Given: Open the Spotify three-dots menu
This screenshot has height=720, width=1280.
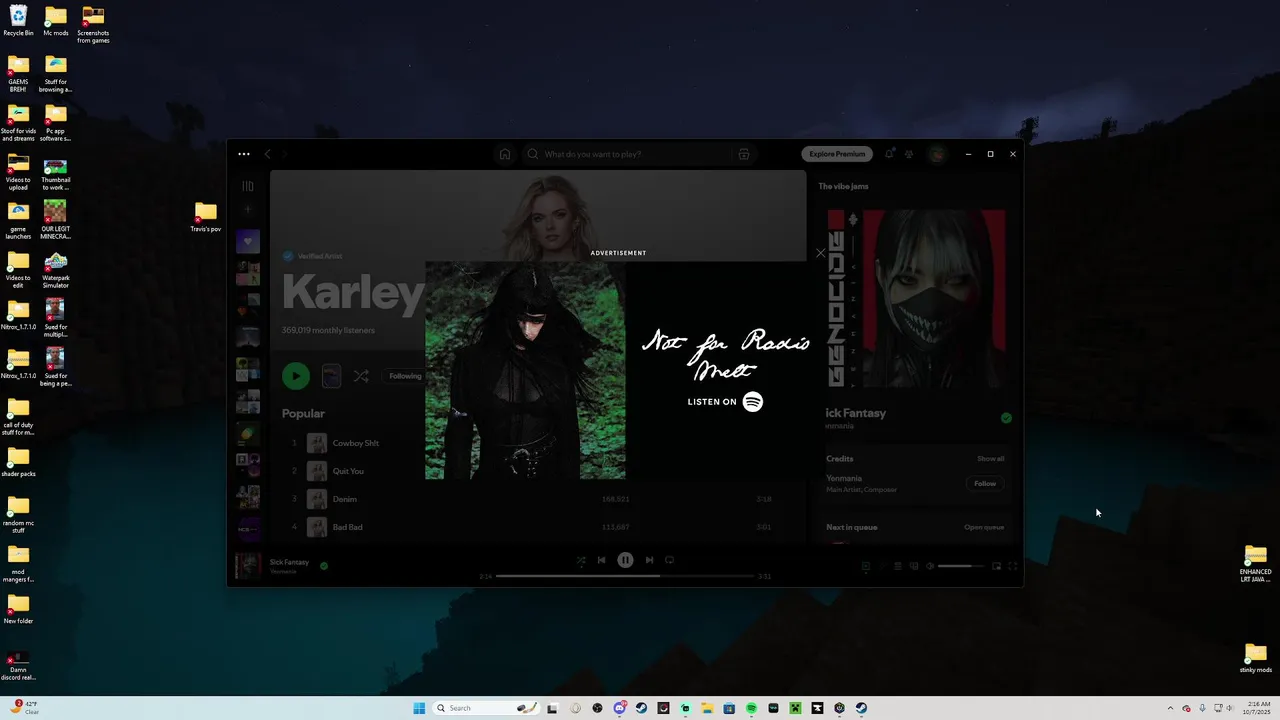Looking at the screenshot, I should tap(244, 154).
